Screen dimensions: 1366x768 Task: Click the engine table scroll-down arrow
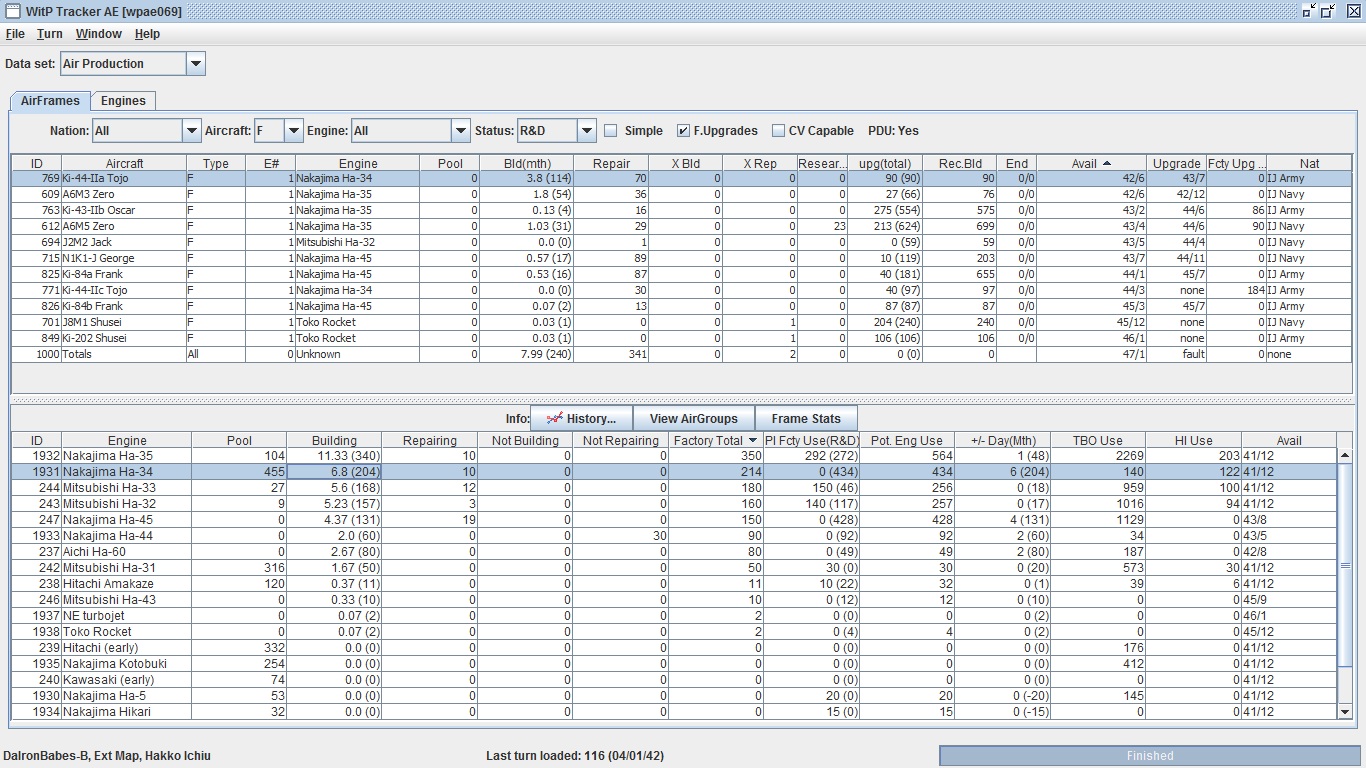1345,712
